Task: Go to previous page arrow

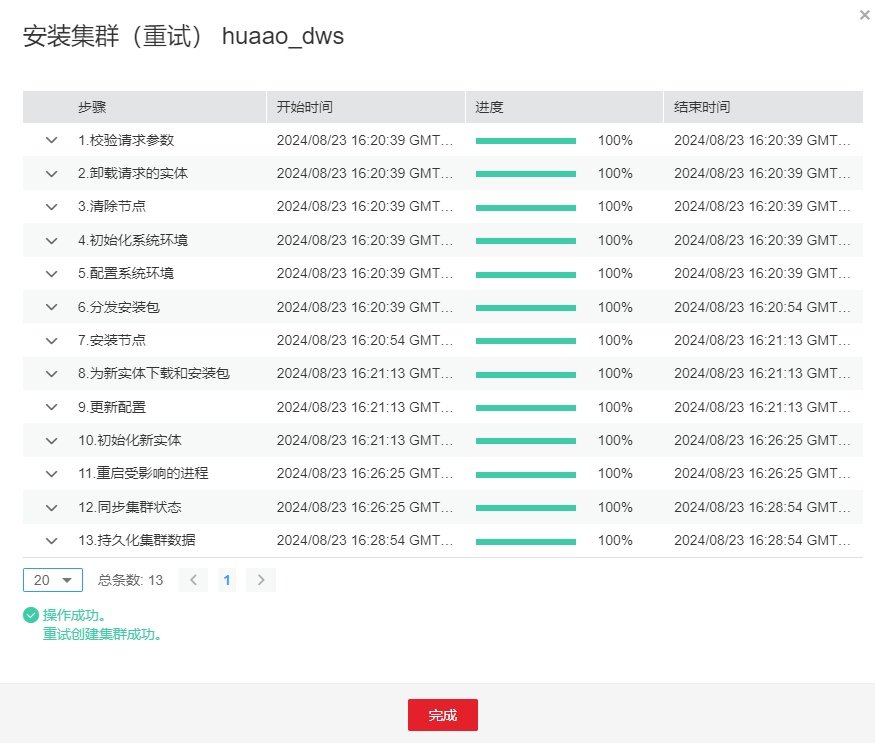Action: click(x=193, y=580)
